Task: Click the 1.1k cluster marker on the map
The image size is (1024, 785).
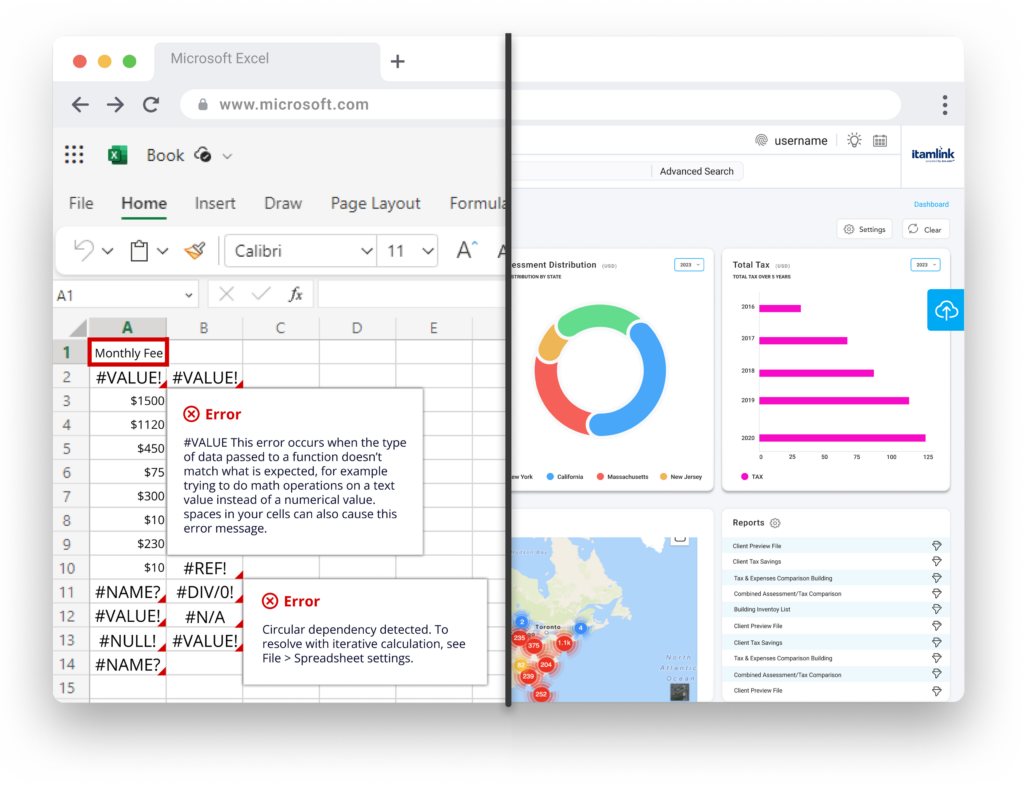Action: tap(564, 643)
